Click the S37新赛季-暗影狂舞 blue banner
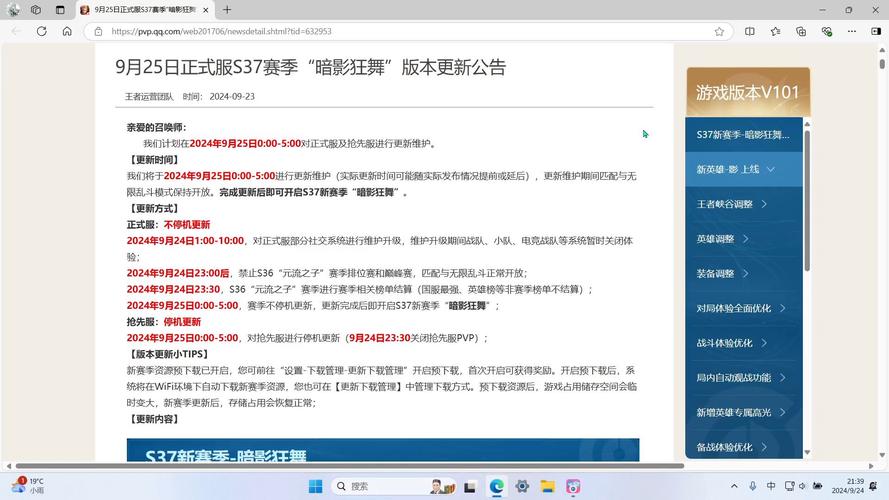Viewport: 889px width, 500px height. [x=383, y=450]
